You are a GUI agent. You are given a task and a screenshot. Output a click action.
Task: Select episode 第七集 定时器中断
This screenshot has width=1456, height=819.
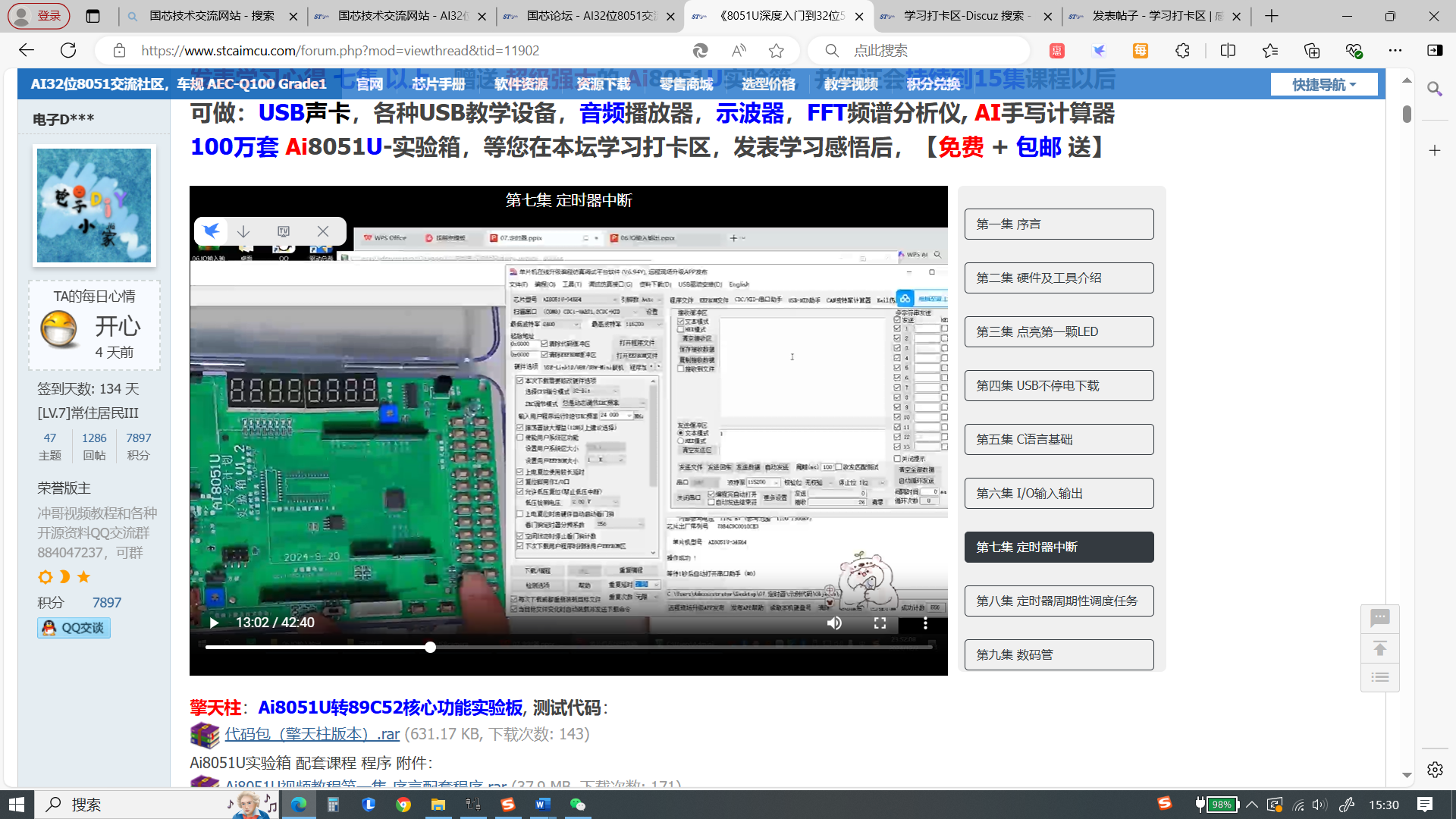tap(1059, 547)
